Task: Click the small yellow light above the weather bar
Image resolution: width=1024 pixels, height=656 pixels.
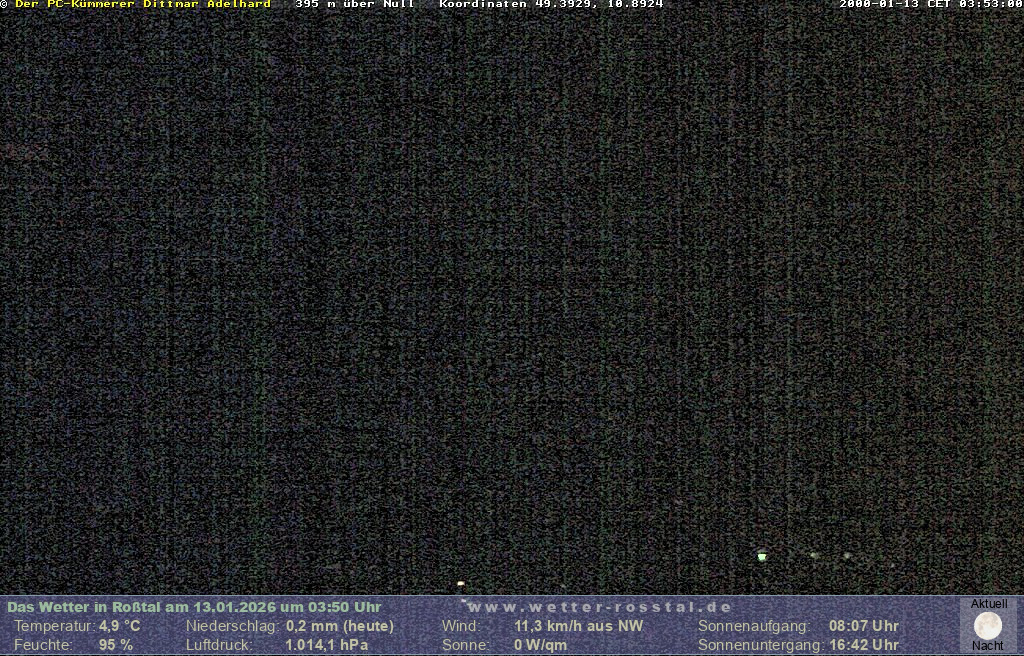Action: [460, 583]
